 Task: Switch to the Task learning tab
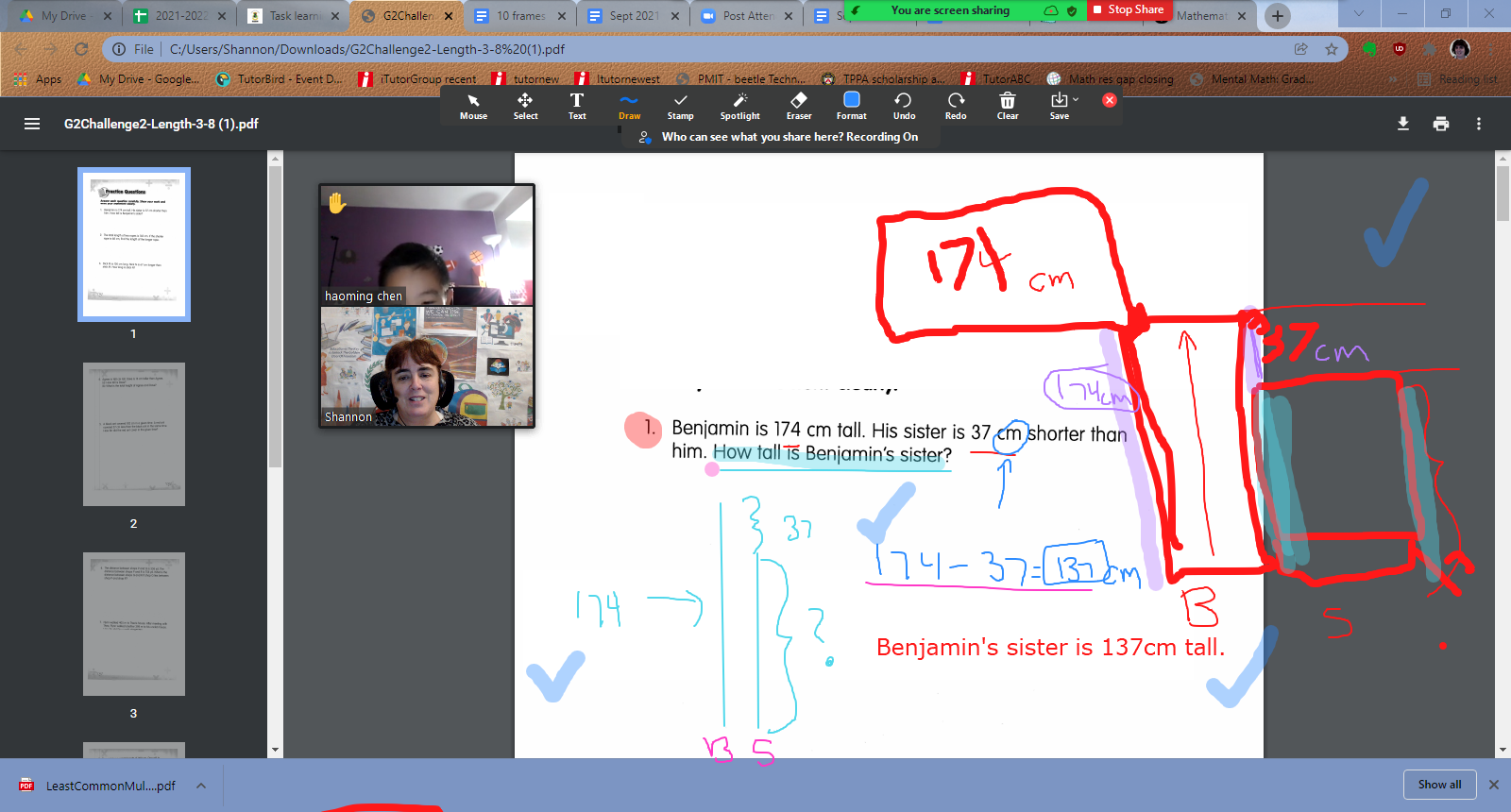pos(294,16)
